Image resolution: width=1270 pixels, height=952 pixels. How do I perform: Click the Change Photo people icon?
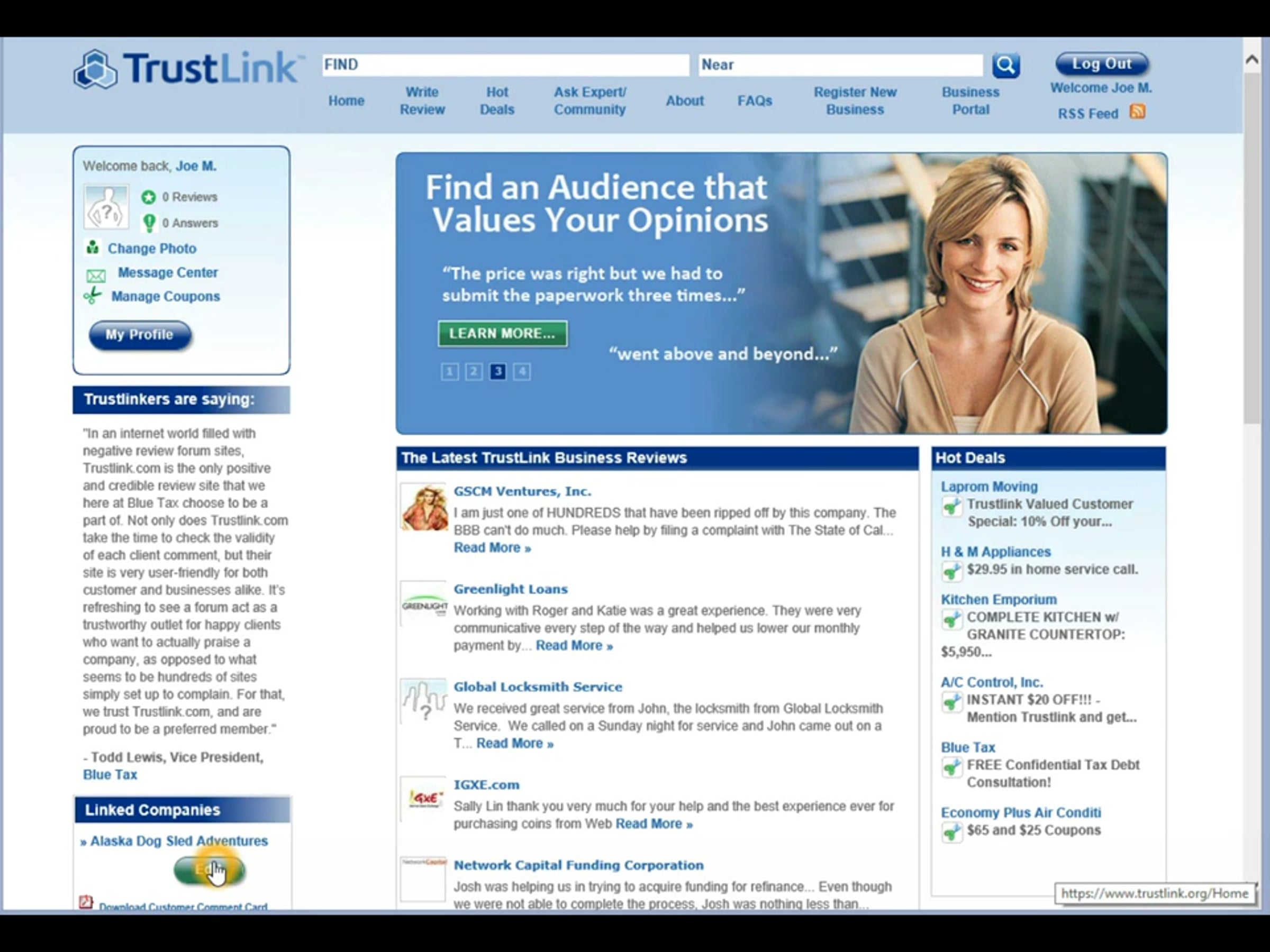93,248
